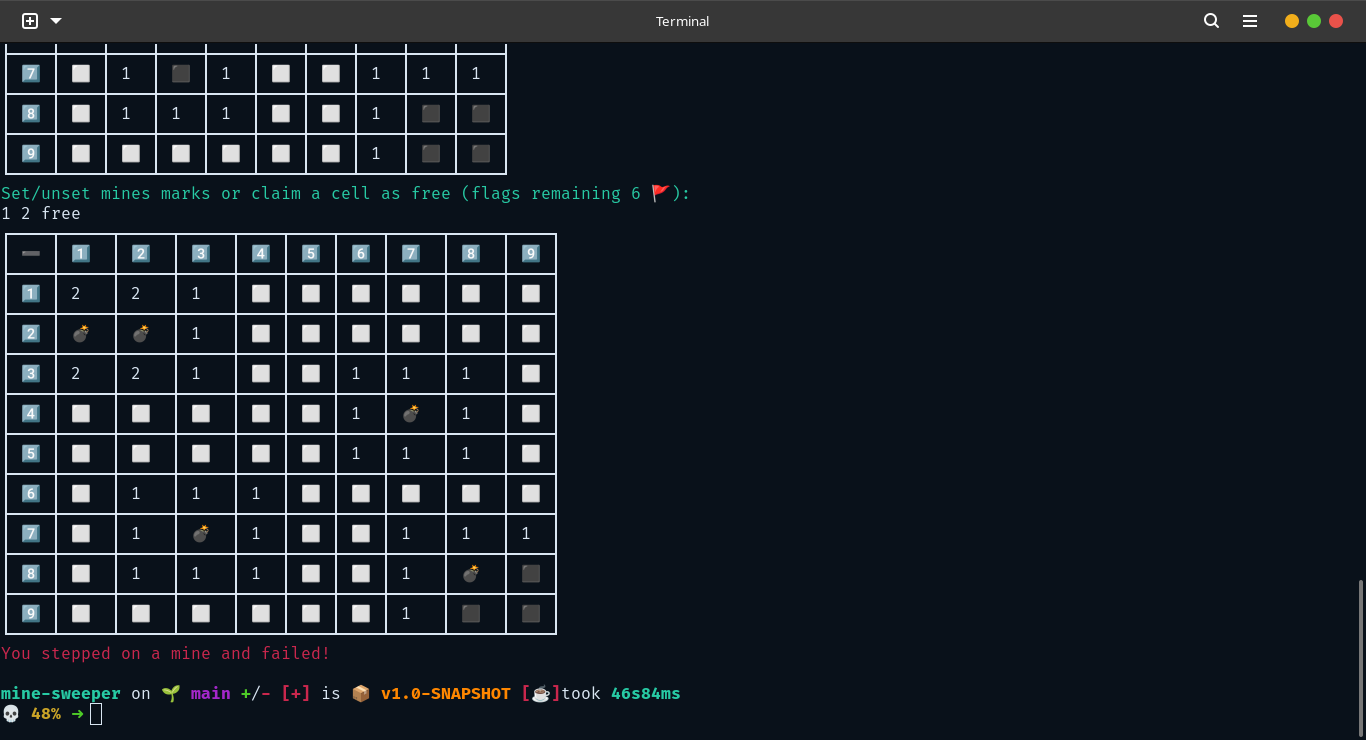
Task: Click row header 4 of the lower board
Action: 31,413
